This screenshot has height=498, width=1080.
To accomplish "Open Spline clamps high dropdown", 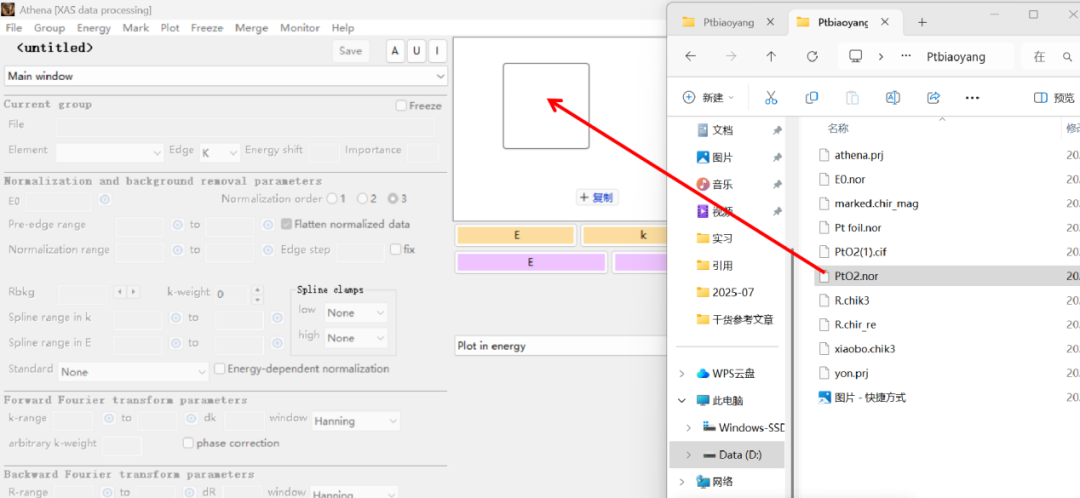I will (x=356, y=338).
